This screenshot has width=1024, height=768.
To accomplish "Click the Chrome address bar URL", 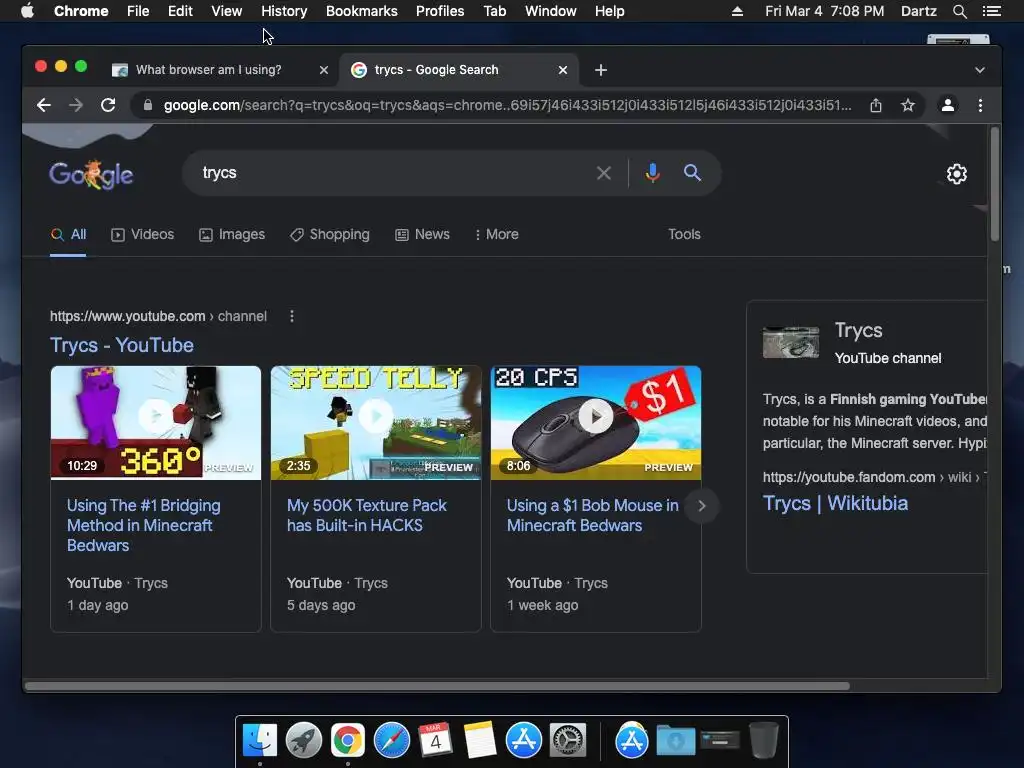I will (x=507, y=105).
